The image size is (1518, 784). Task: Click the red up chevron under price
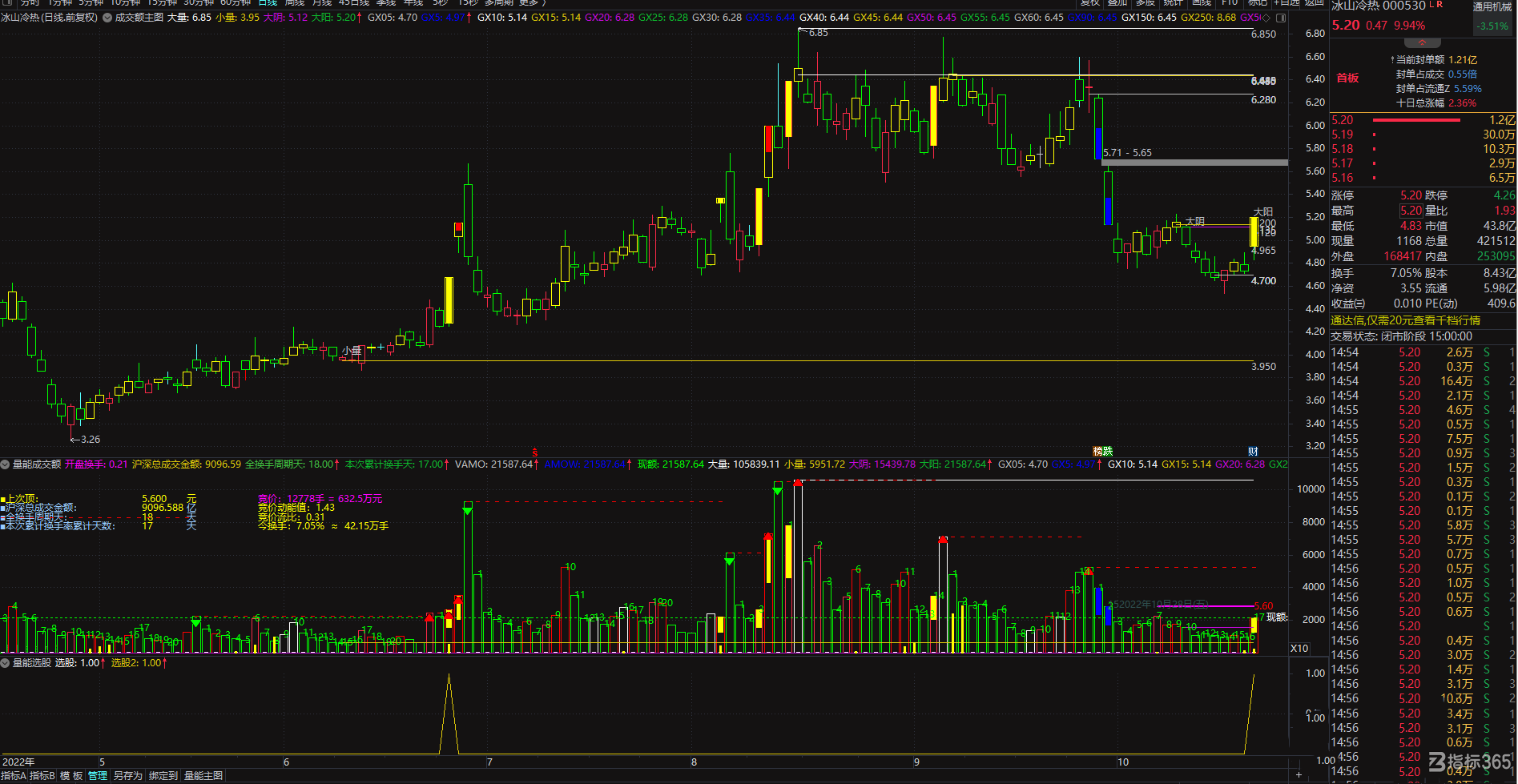[x=1422, y=42]
